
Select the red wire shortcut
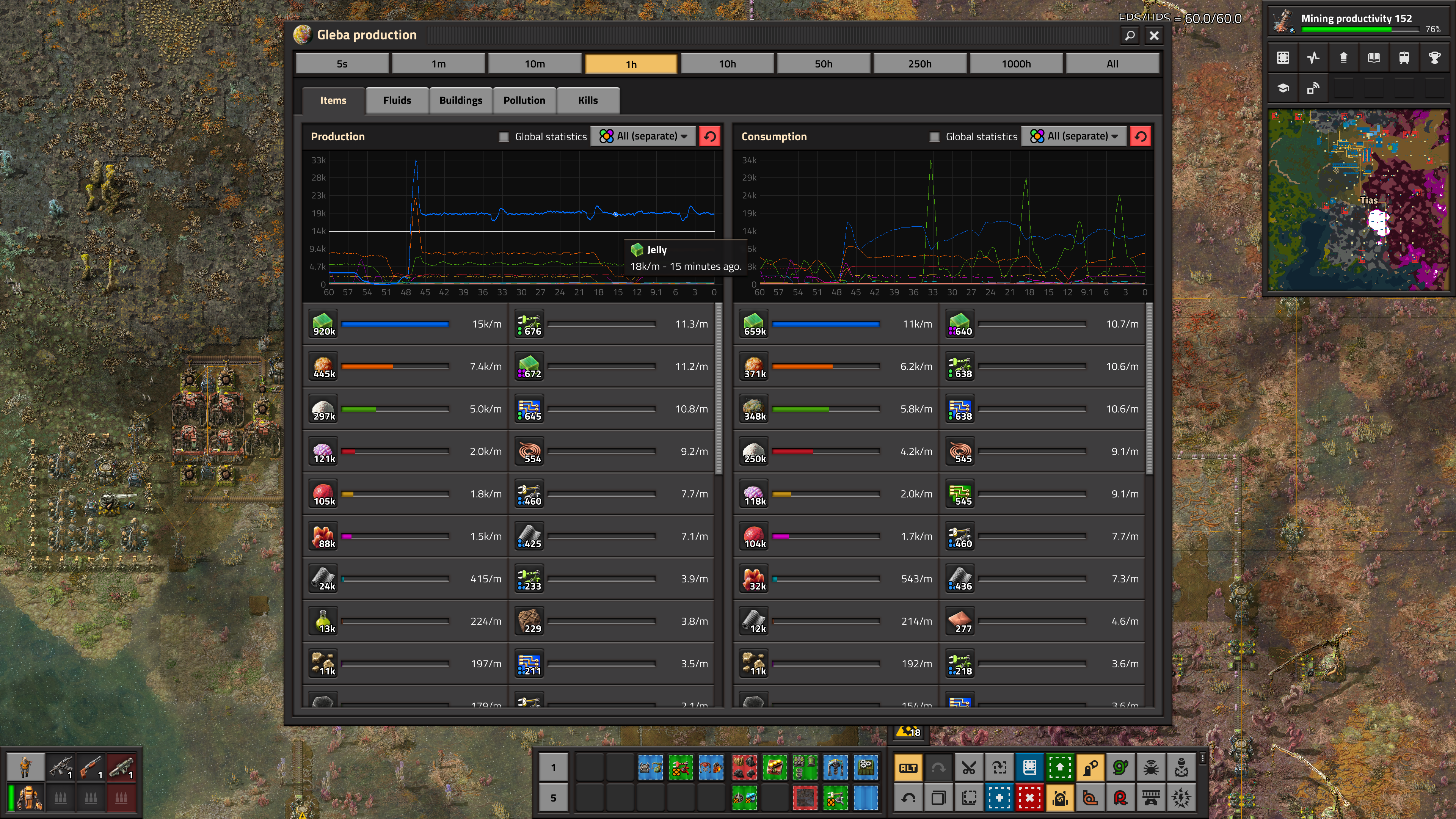pos(1120,798)
